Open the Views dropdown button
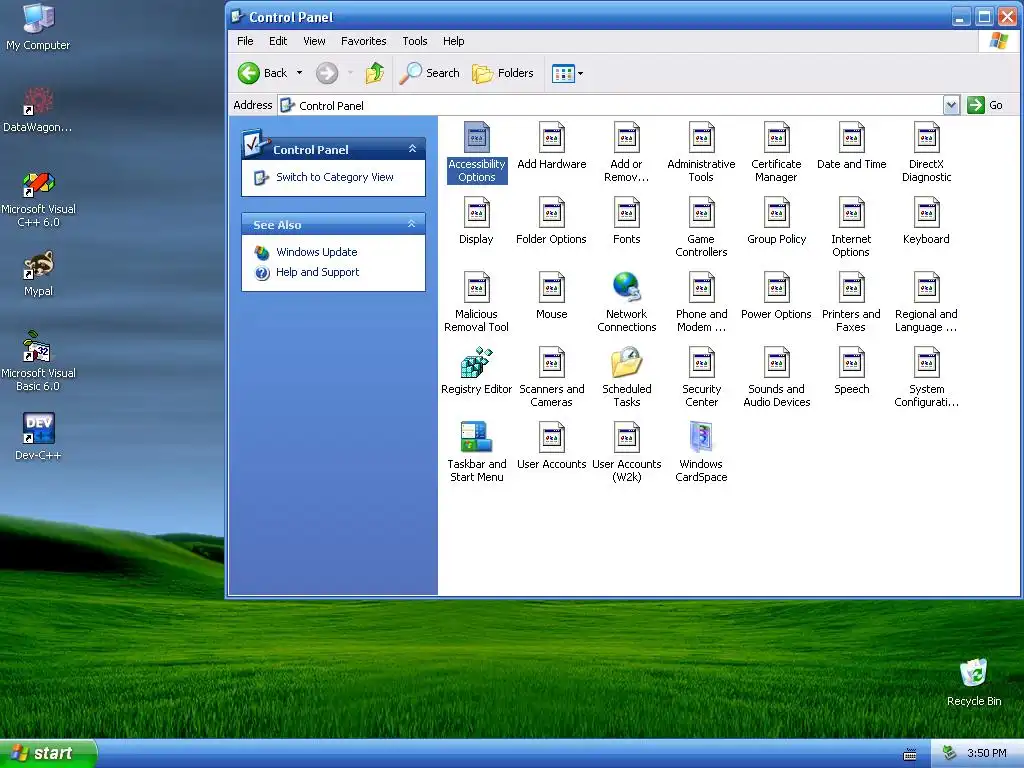 click(x=567, y=73)
